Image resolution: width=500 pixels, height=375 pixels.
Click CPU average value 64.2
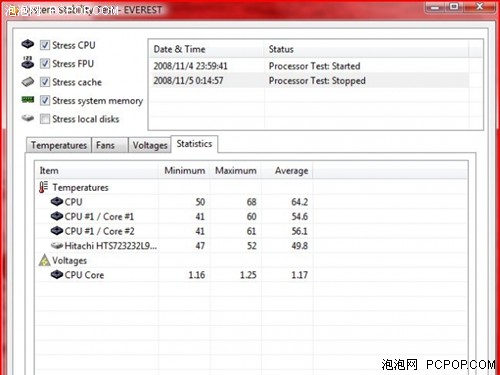pos(299,202)
